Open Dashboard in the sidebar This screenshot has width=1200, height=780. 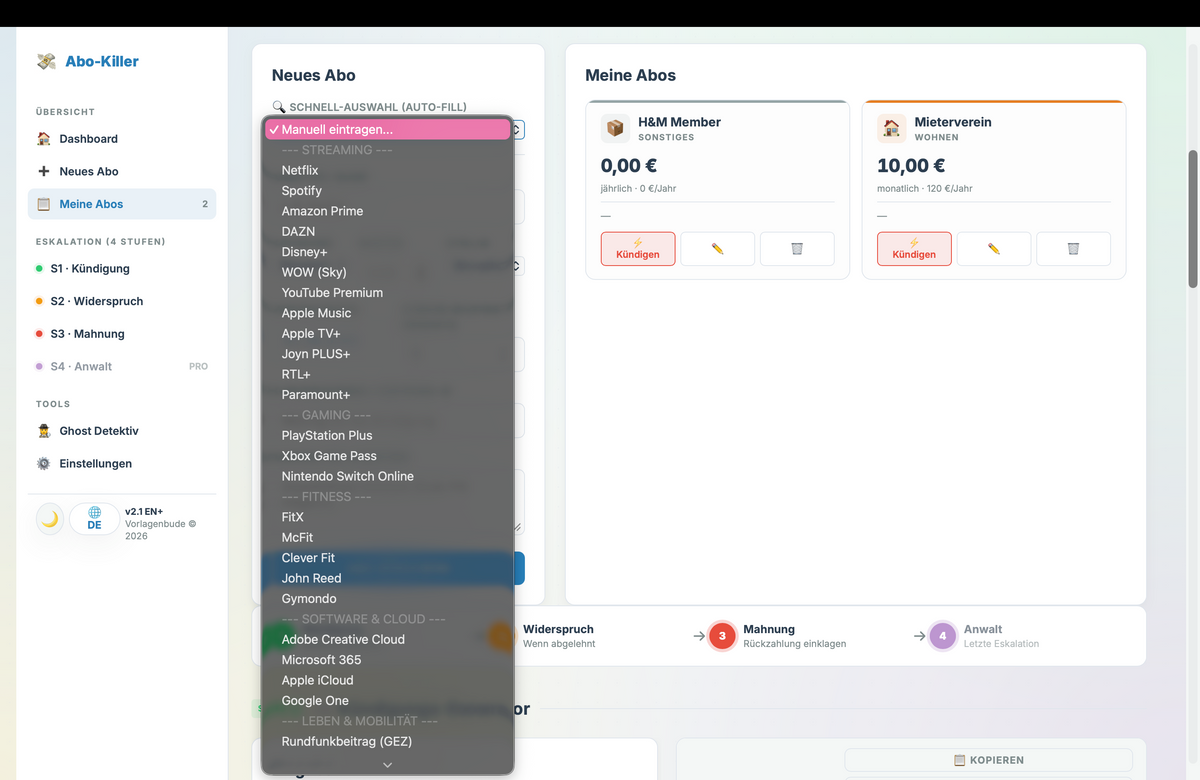pos(122,139)
